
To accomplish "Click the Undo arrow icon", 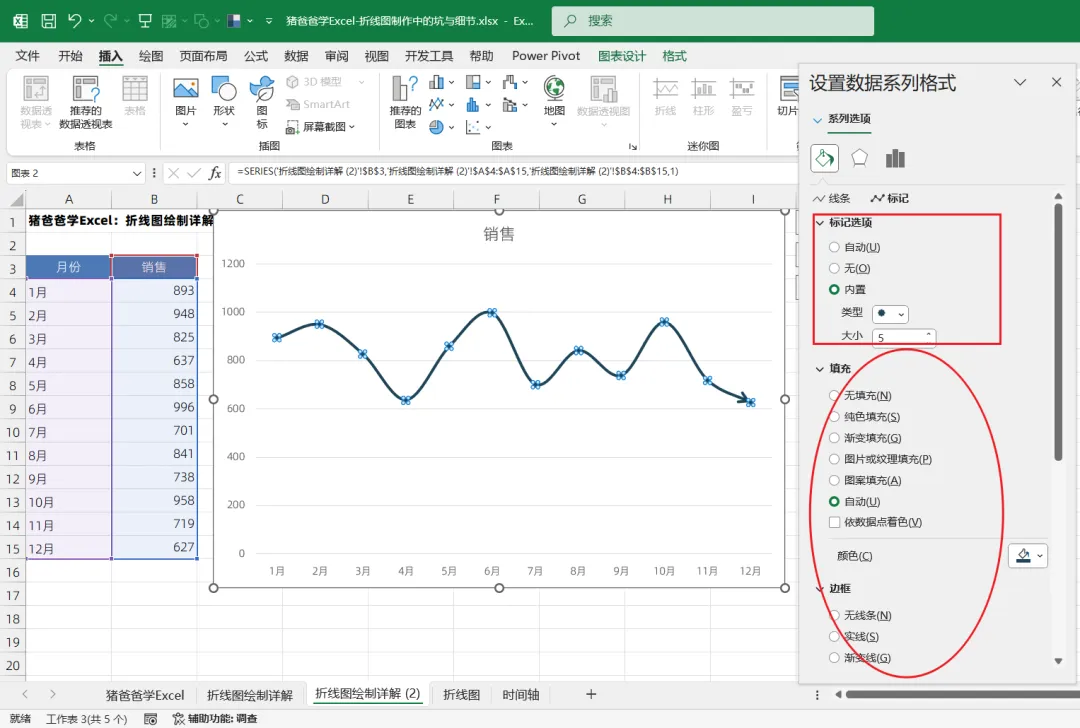I will 74,21.
